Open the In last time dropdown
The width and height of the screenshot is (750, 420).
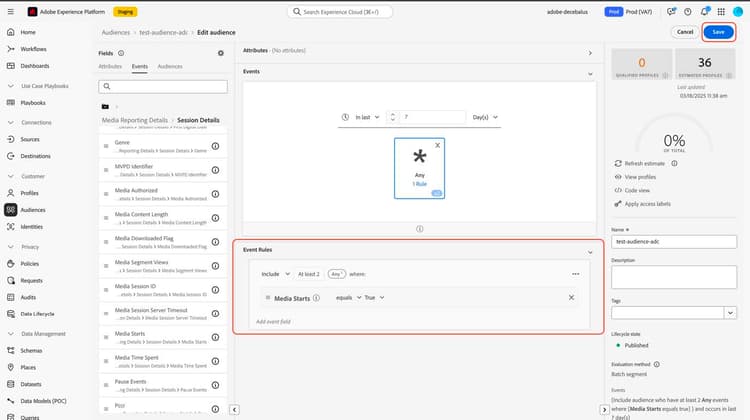(x=367, y=117)
